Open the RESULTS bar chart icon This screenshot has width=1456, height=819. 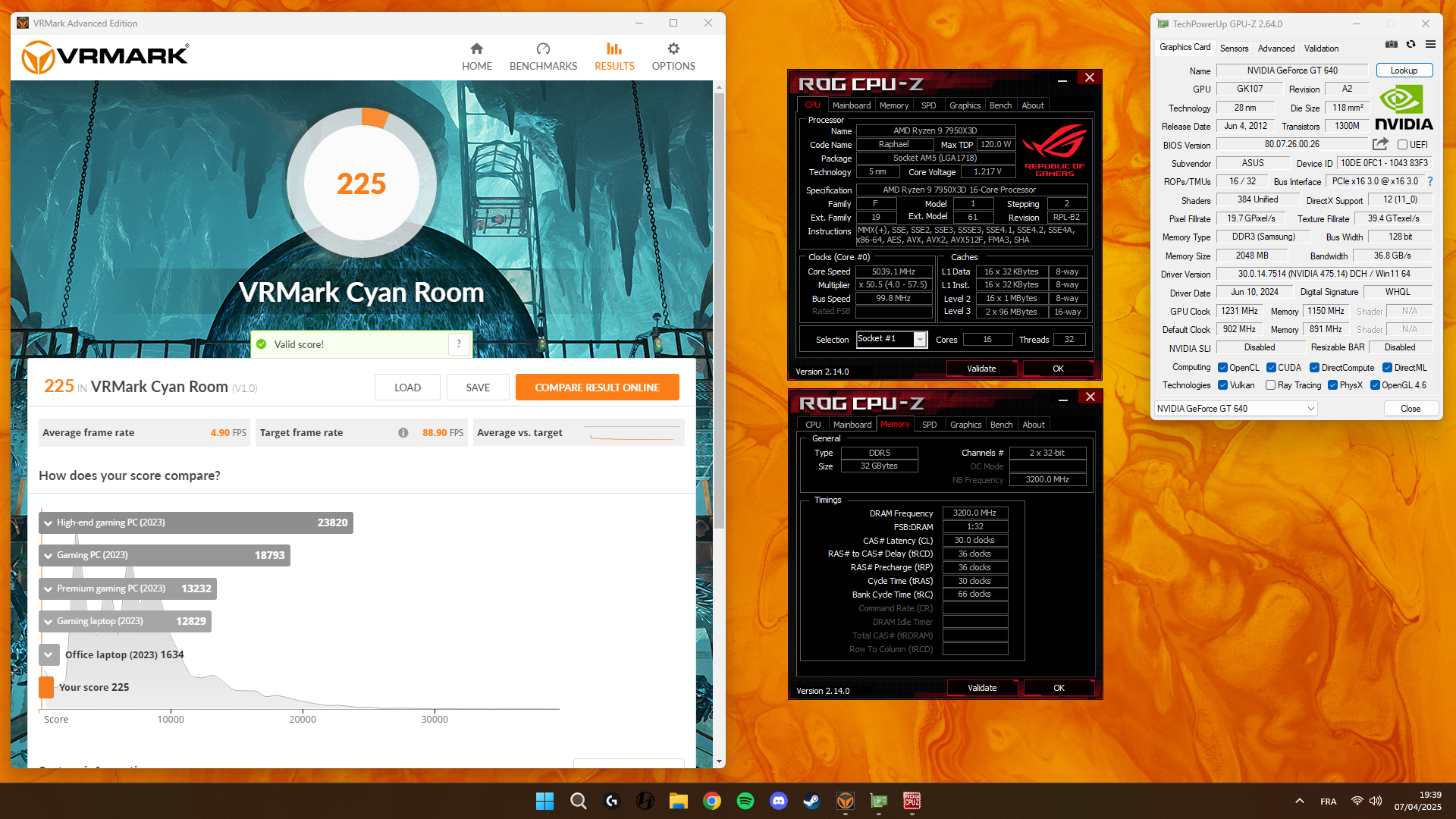(x=614, y=49)
